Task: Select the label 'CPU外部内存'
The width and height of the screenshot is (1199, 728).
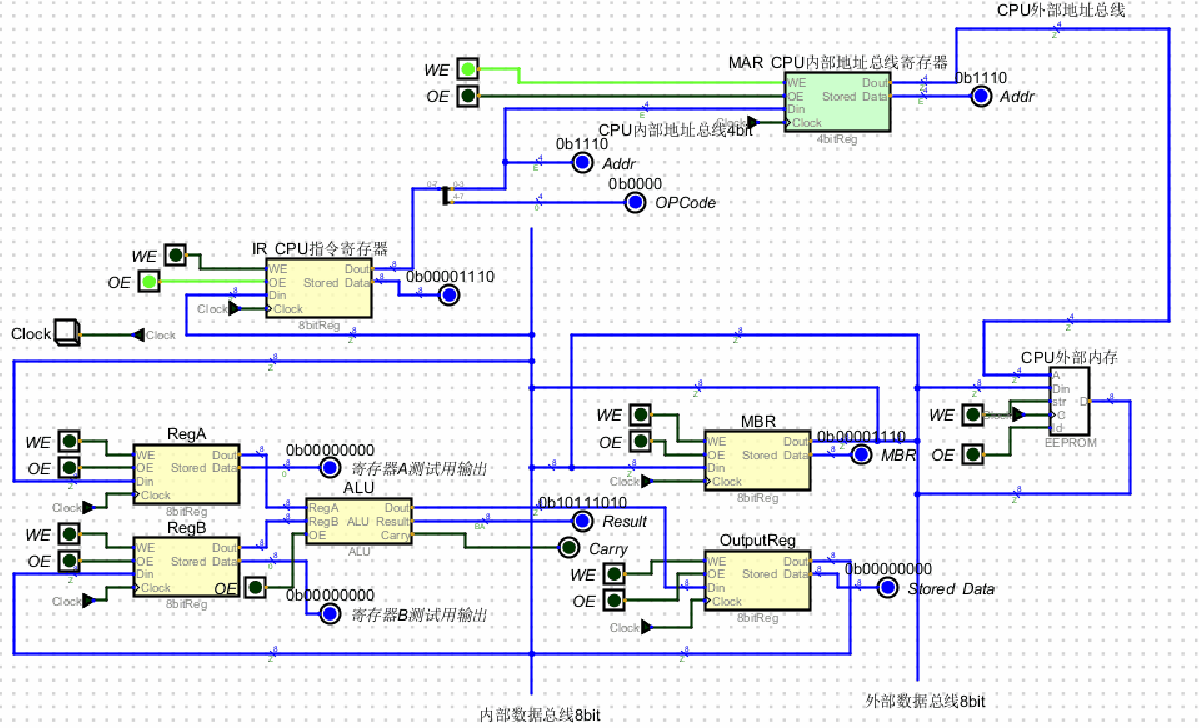Action: click(x=1069, y=357)
